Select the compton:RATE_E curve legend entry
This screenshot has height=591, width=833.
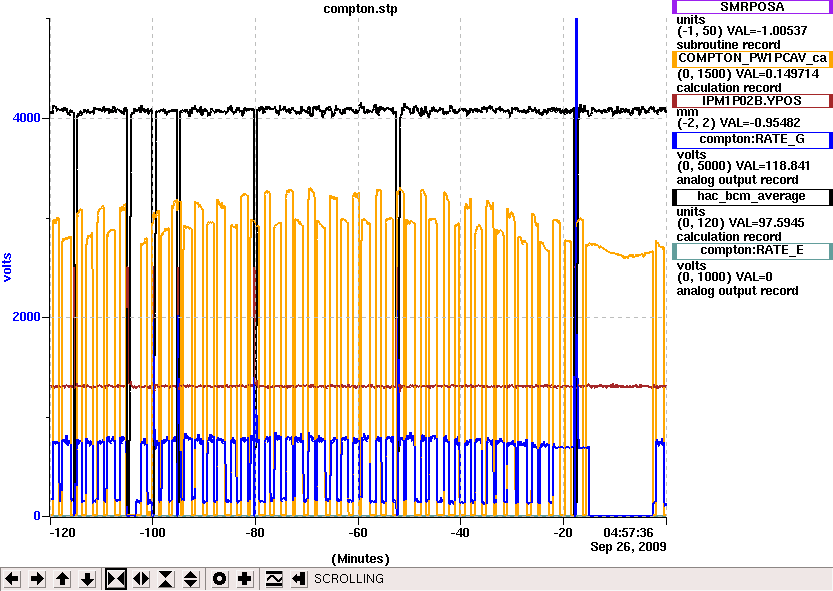pos(752,250)
